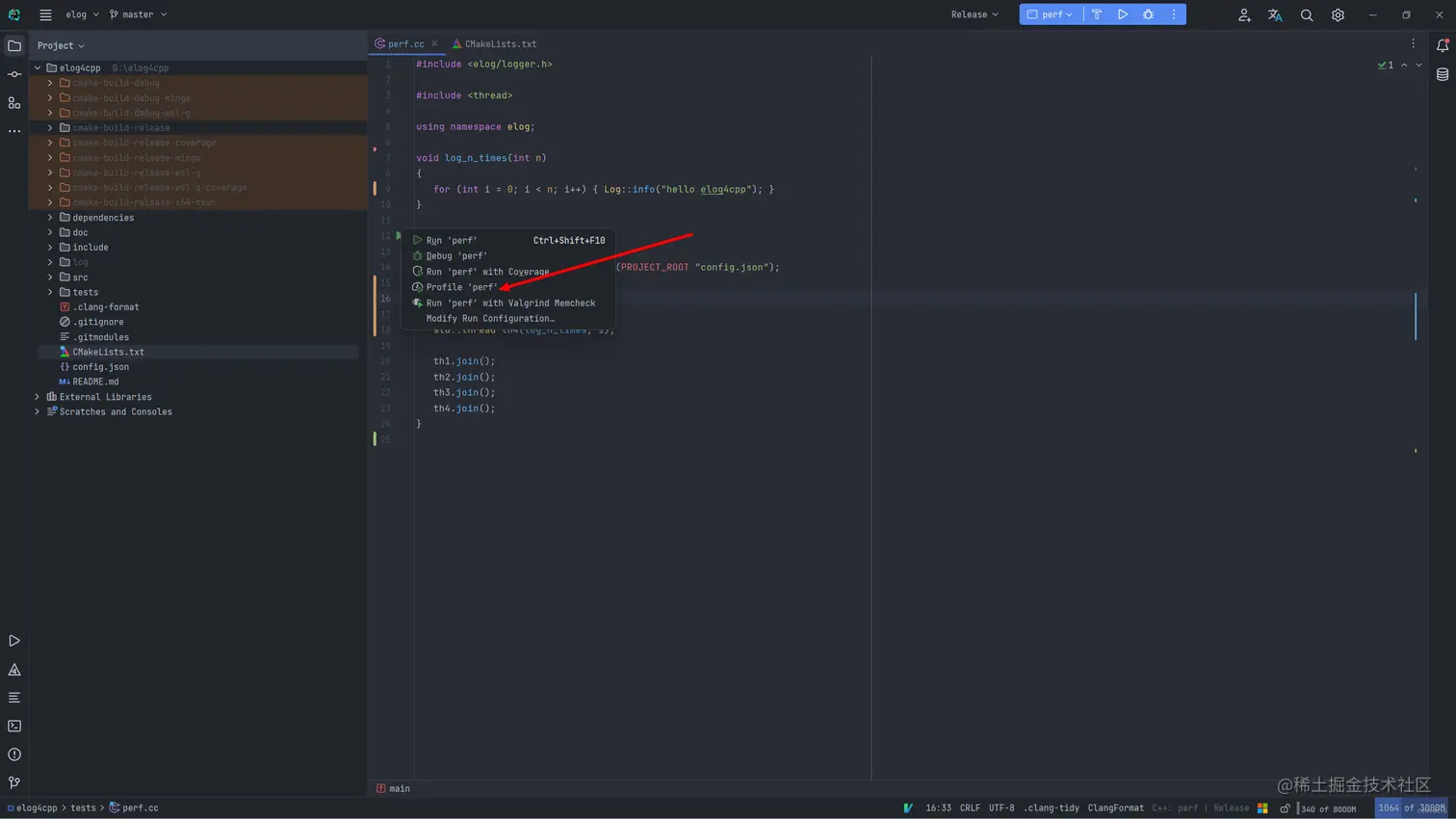The width and height of the screenshot is (1456, 819).
Task: Open the elog project dropdown
Action: (x=82, y=14)
